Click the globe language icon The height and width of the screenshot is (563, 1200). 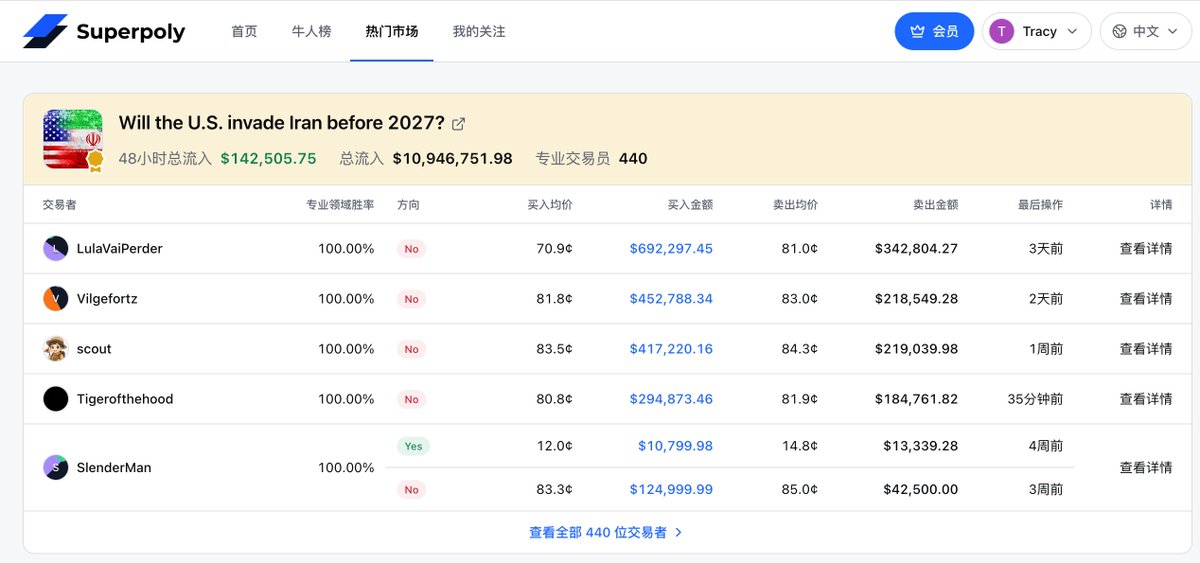pyautogui.click(x=1120, y=31)
